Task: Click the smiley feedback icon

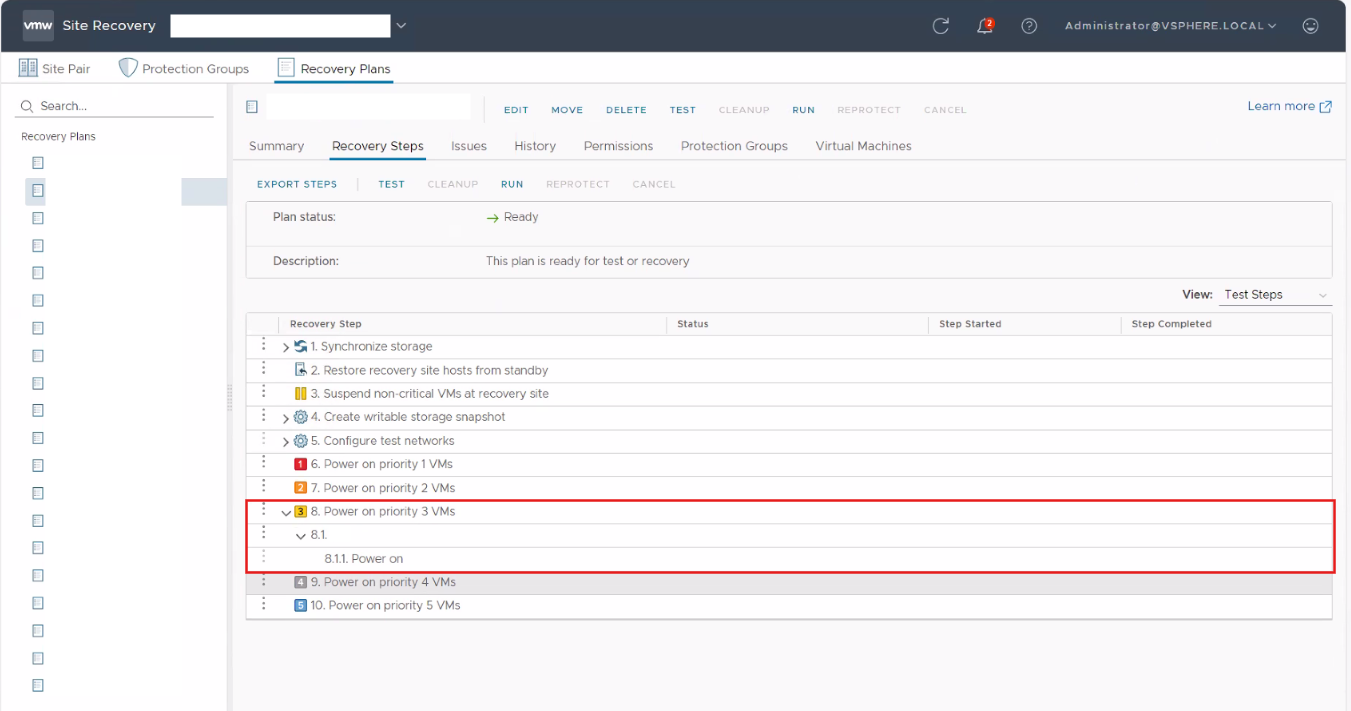Action: click(x=1310, y=26)
